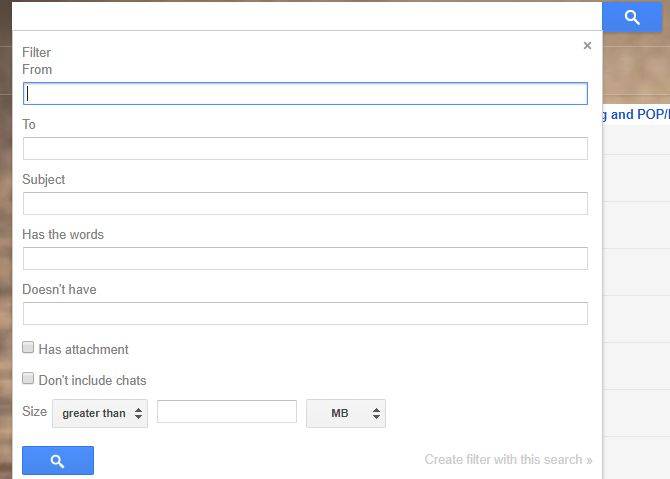670x479 pixels.
Task: Click the 'Doesn't have' field label
Action: click(x=59, y=290)
